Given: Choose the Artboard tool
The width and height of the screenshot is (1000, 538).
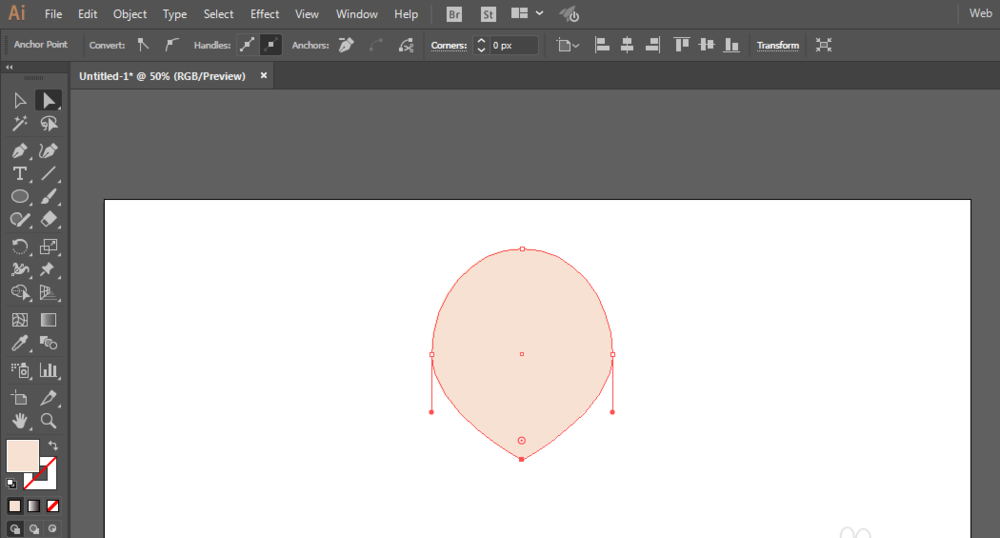Looking at the screenshot, I should pyautogui.click(x=20, y=398).
